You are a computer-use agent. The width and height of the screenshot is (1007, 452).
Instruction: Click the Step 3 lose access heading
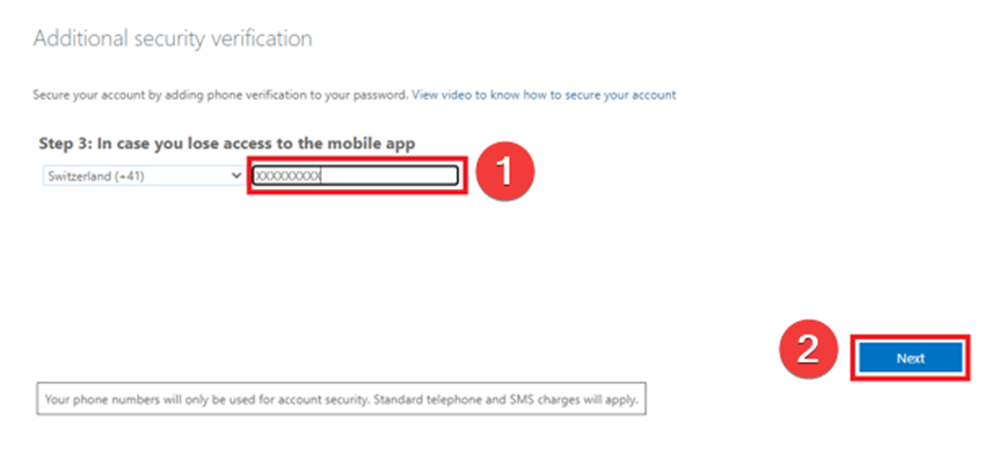pyautogui.click(x=227, y=144)
